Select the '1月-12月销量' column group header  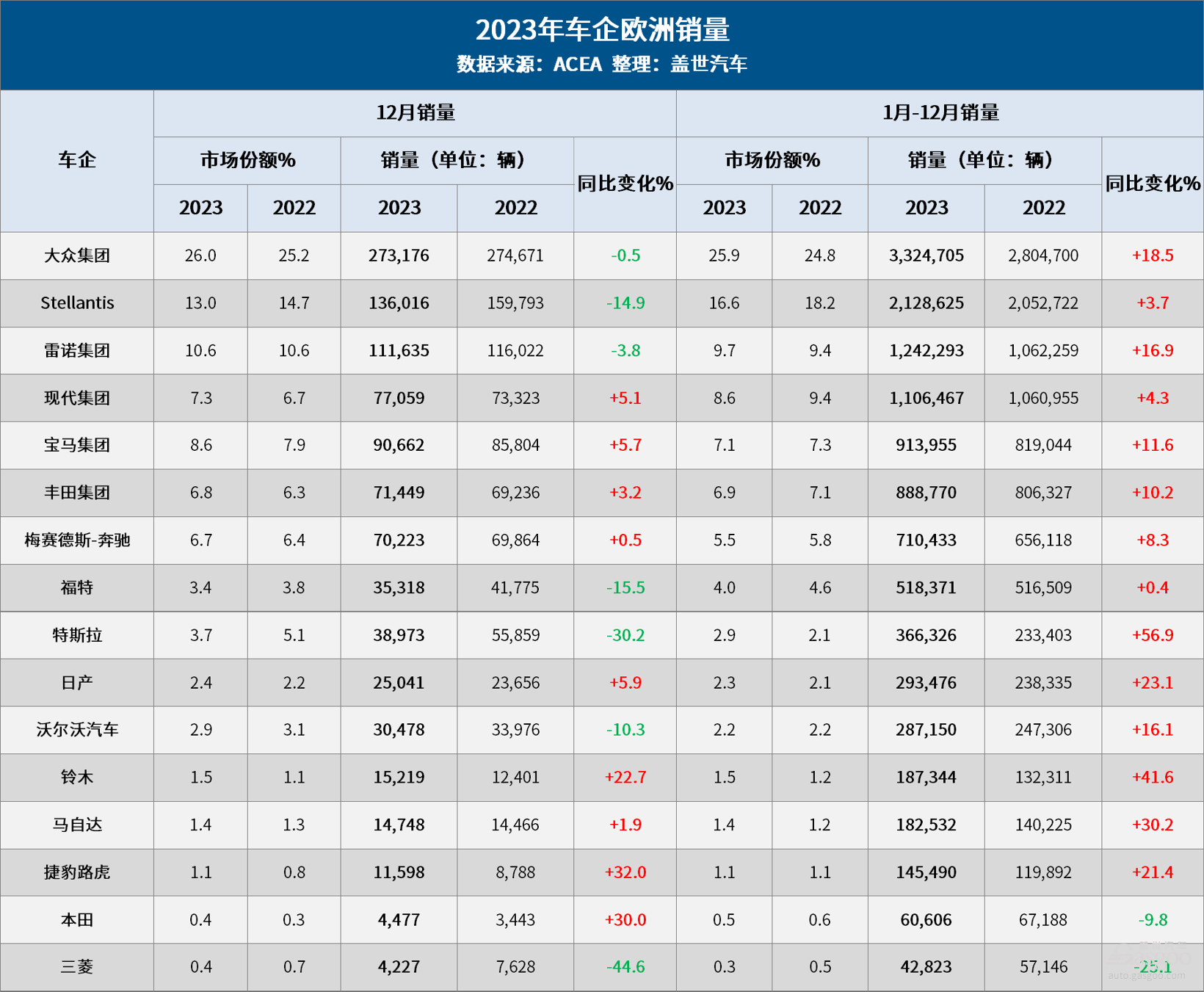pos(940,113)
